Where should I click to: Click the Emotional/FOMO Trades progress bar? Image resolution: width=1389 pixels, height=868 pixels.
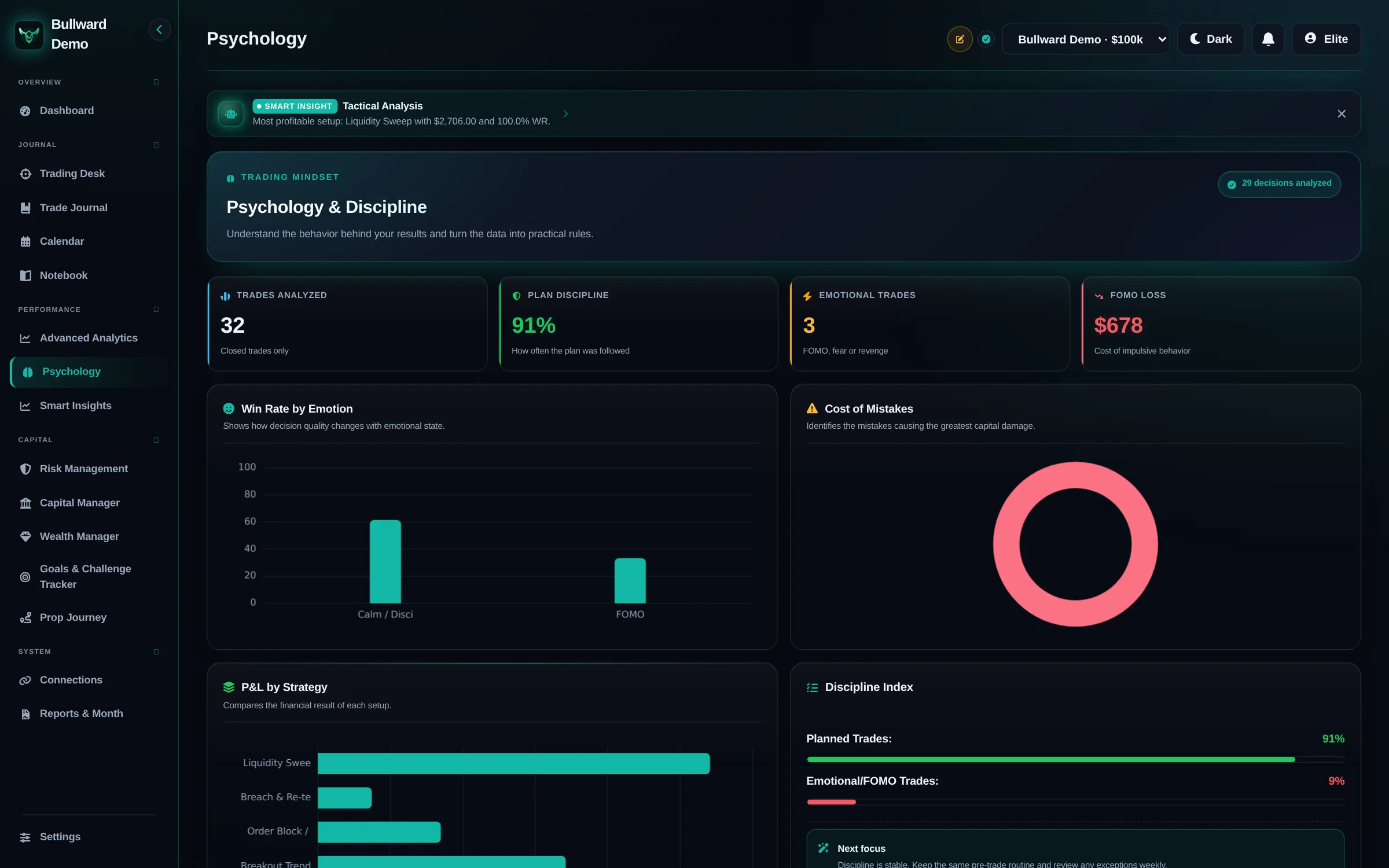click(1075, 802)
